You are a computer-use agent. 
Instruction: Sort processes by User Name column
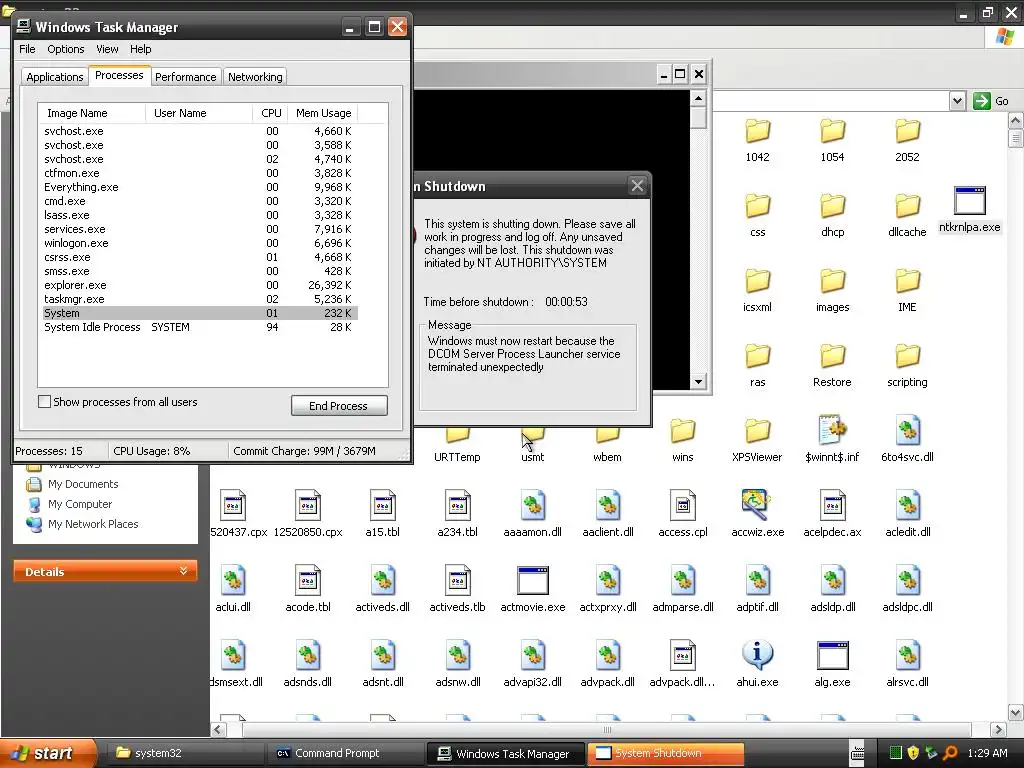(x=199, y=113)
